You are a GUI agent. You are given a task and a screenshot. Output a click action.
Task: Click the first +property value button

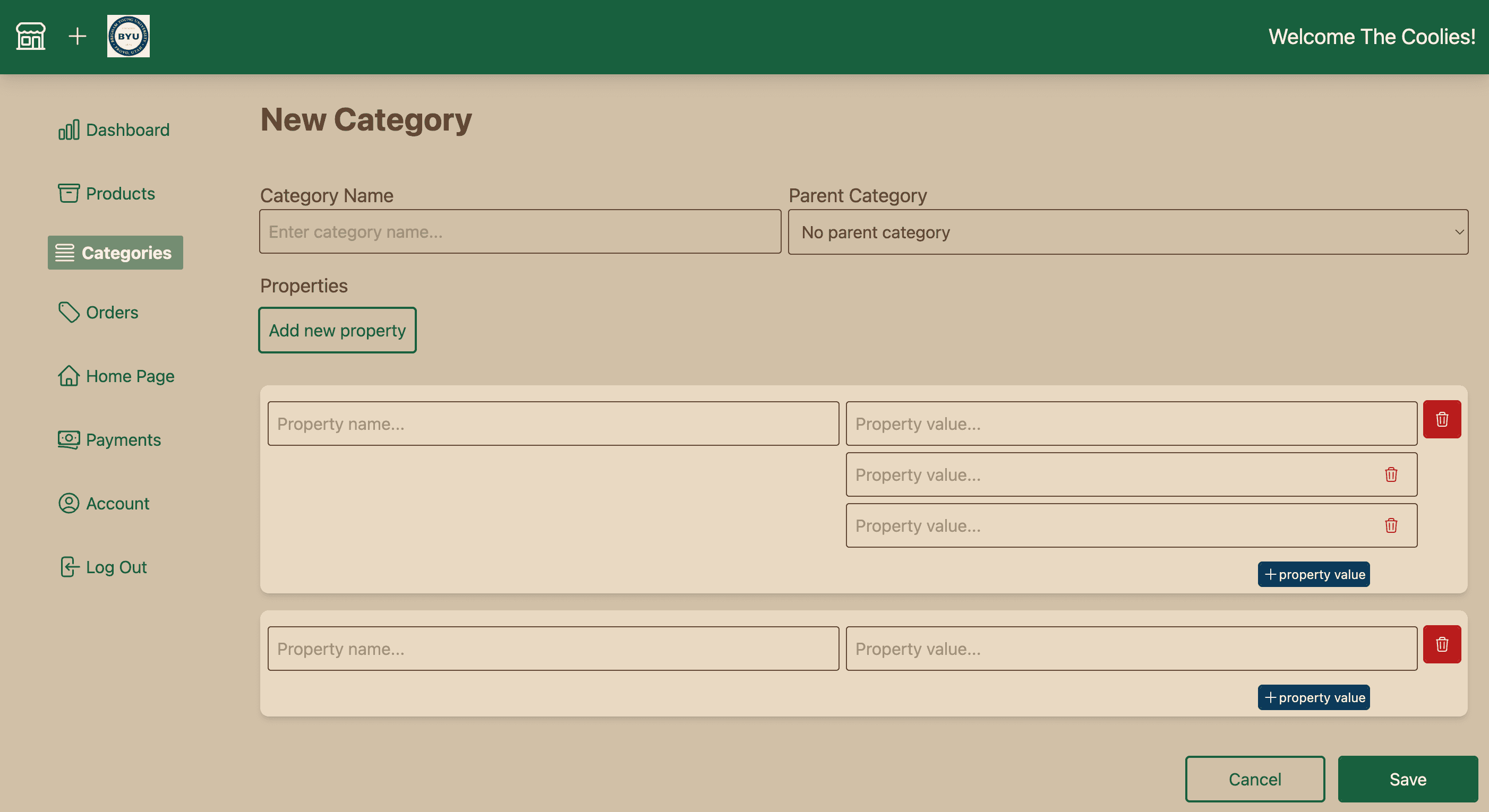coord(1313,574)
